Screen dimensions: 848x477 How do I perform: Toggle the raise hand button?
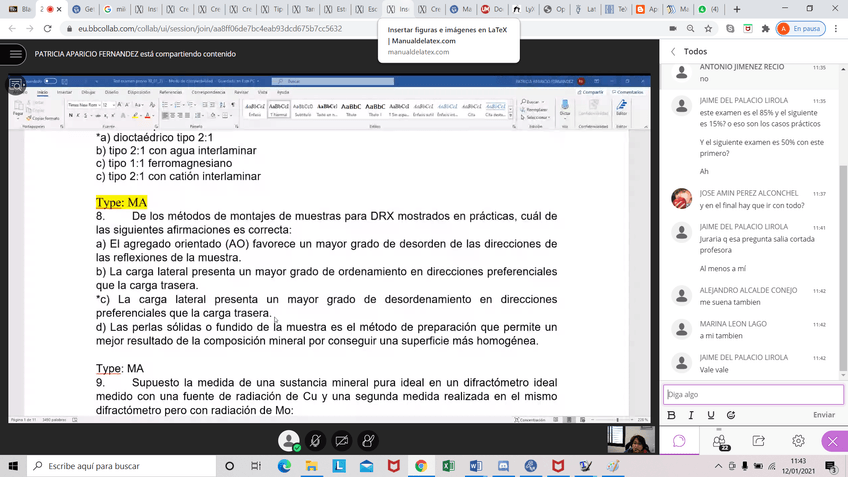tap(368, 441)
